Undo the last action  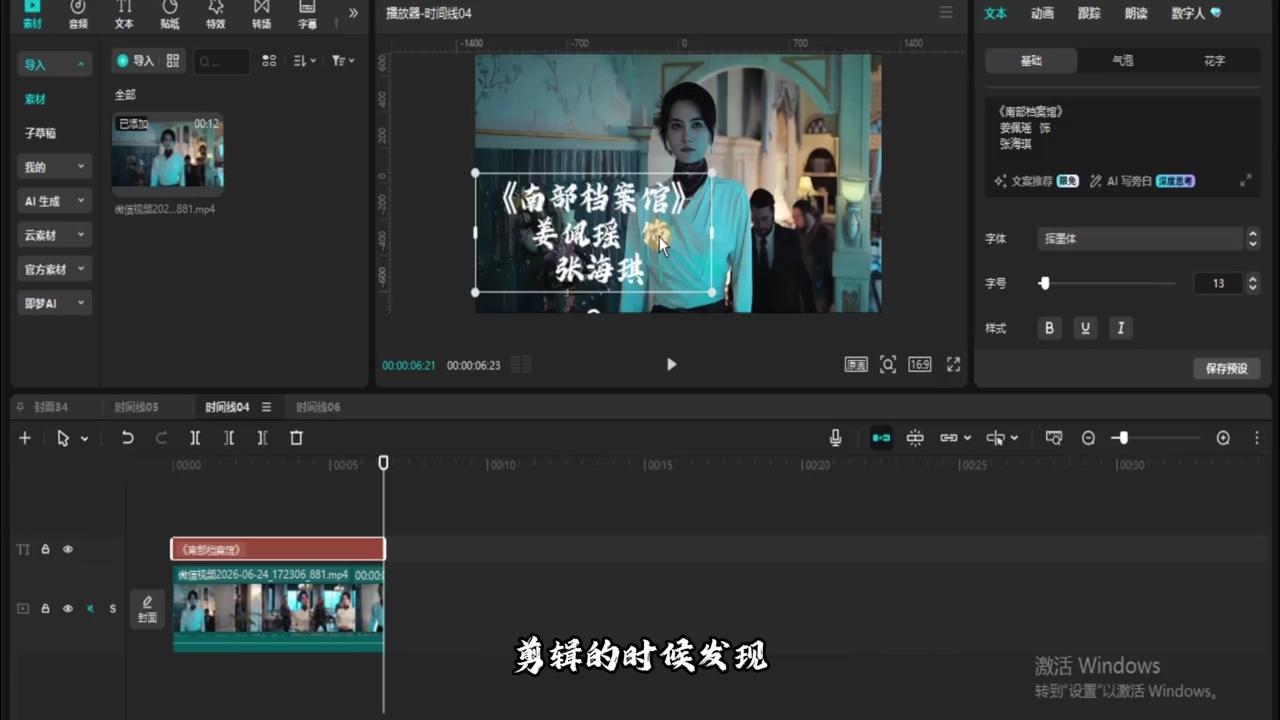(x=127, y=438)
